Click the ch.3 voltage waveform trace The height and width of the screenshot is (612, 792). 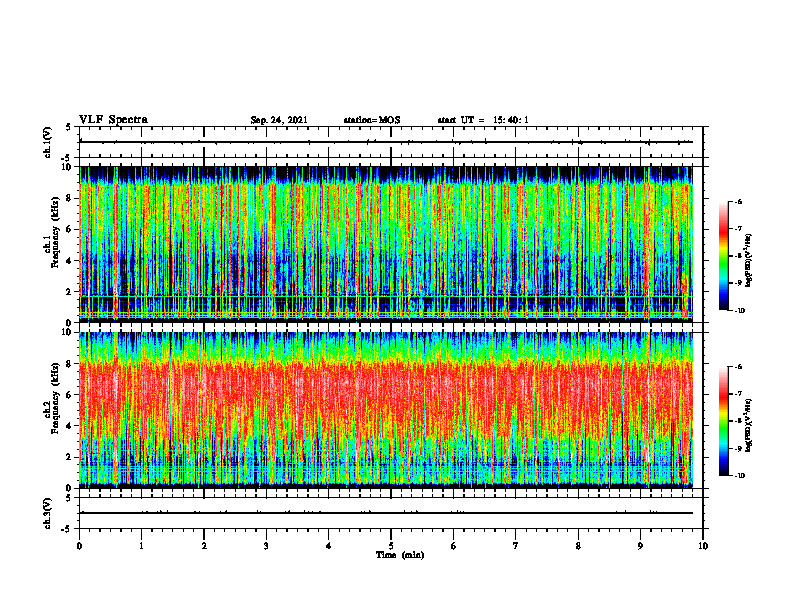coord(386,513)
